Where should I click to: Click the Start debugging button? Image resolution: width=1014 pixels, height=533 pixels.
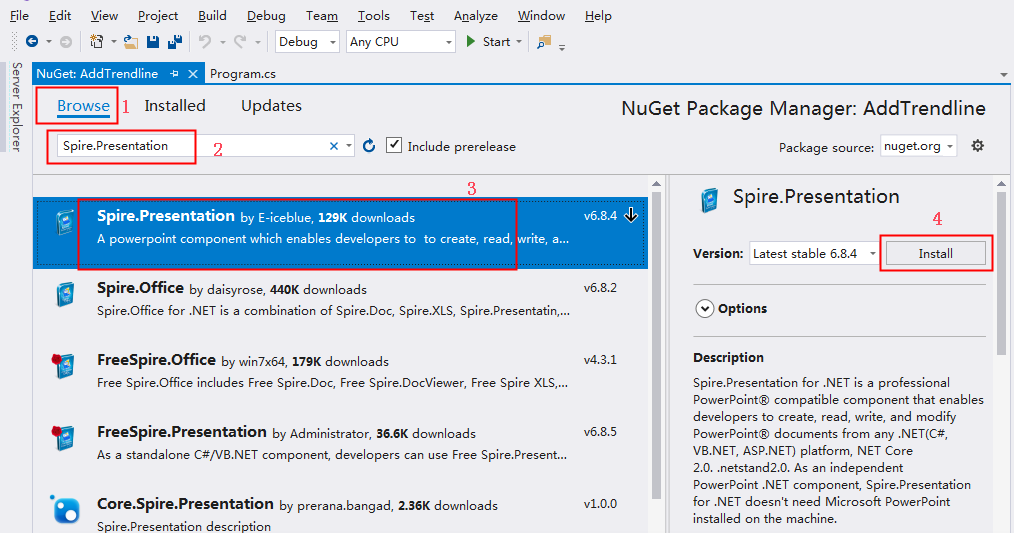click(489, 42)
